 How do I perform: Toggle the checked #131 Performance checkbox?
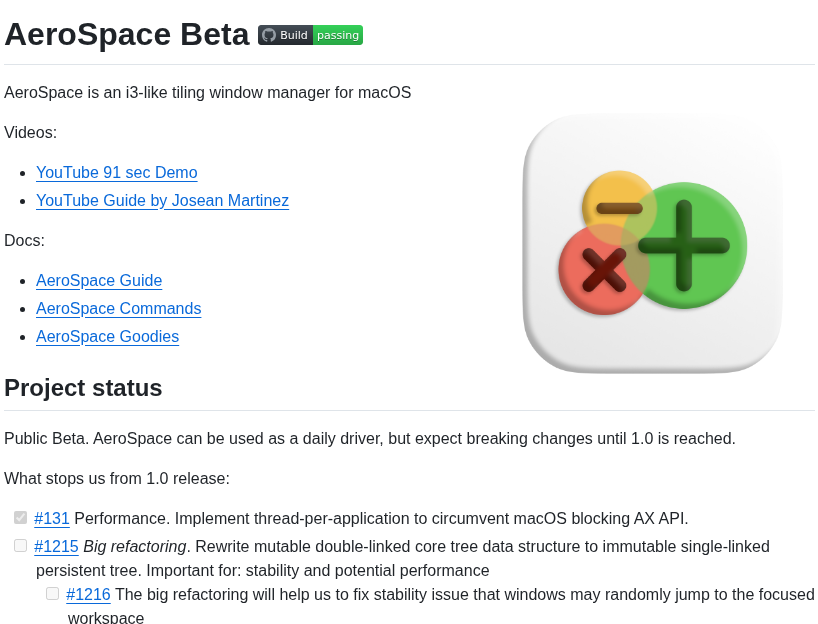point(20,518)
